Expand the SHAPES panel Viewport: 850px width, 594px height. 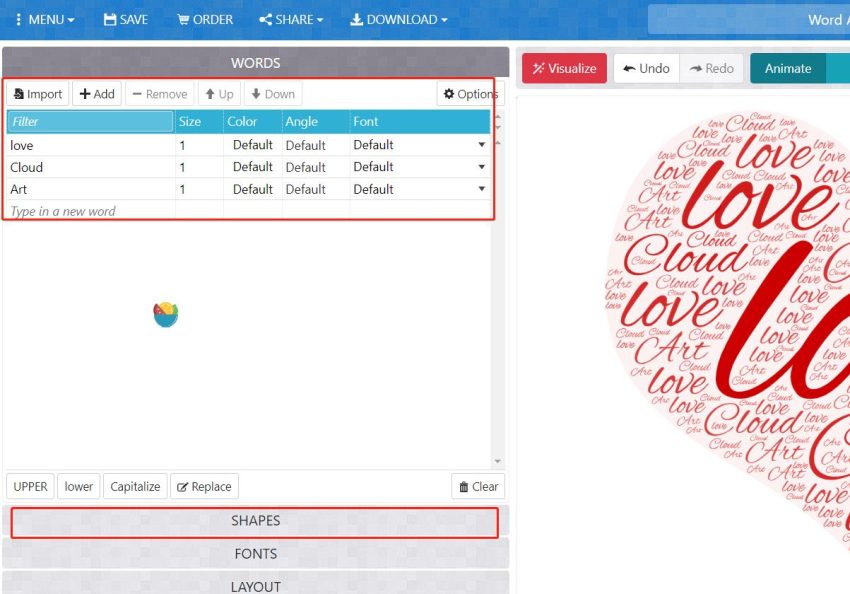[255, 521]
